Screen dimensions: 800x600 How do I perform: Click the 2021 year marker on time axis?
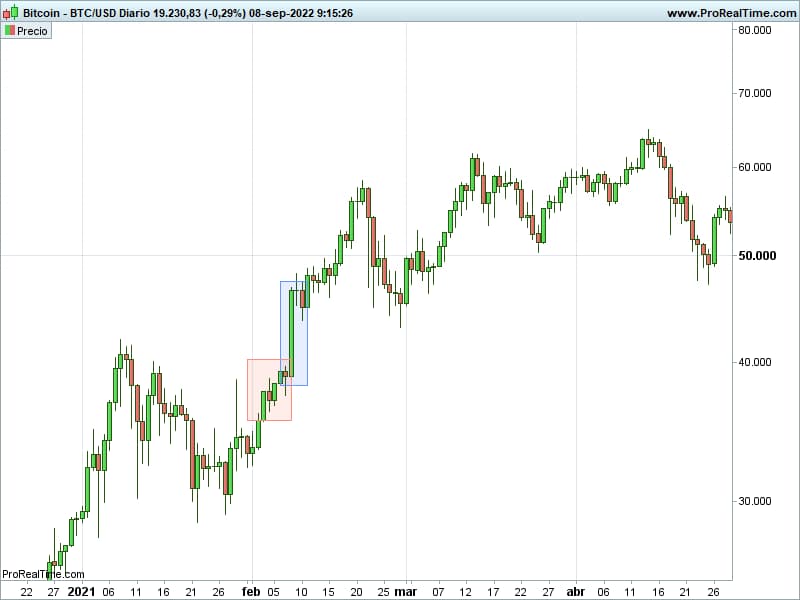81,591
